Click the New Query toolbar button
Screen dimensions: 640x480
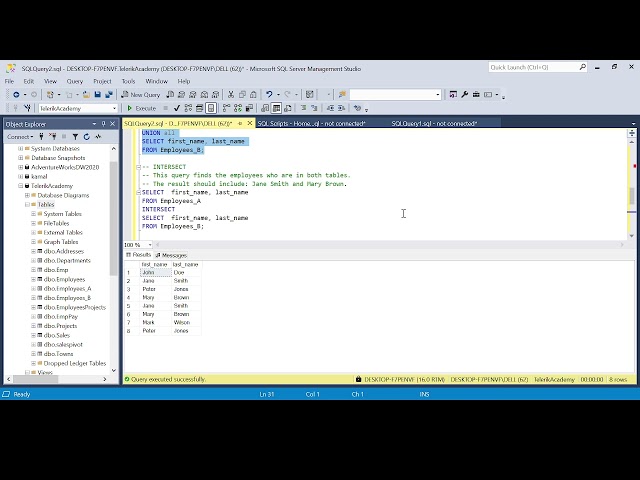click(141, 95)
